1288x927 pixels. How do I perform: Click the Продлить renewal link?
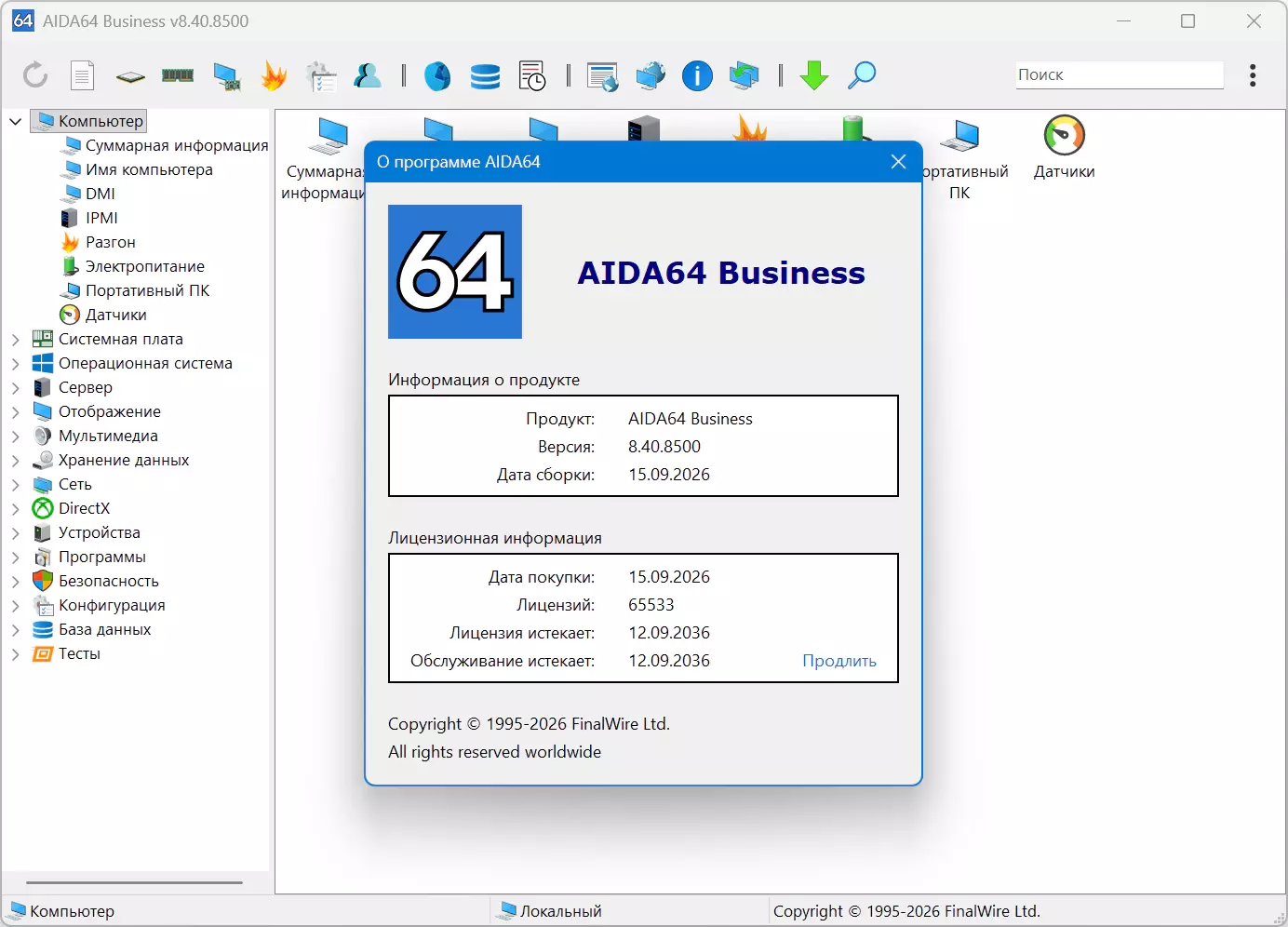[839, 661]
